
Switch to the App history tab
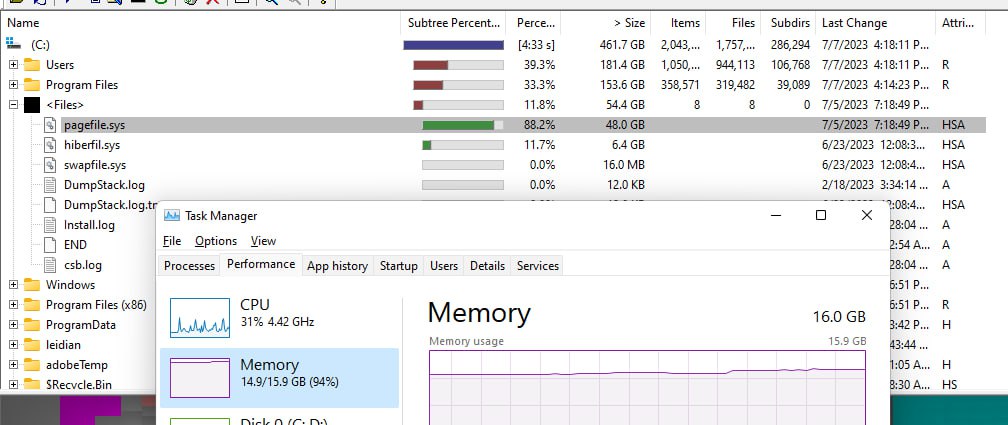click(x=338, y=266)
